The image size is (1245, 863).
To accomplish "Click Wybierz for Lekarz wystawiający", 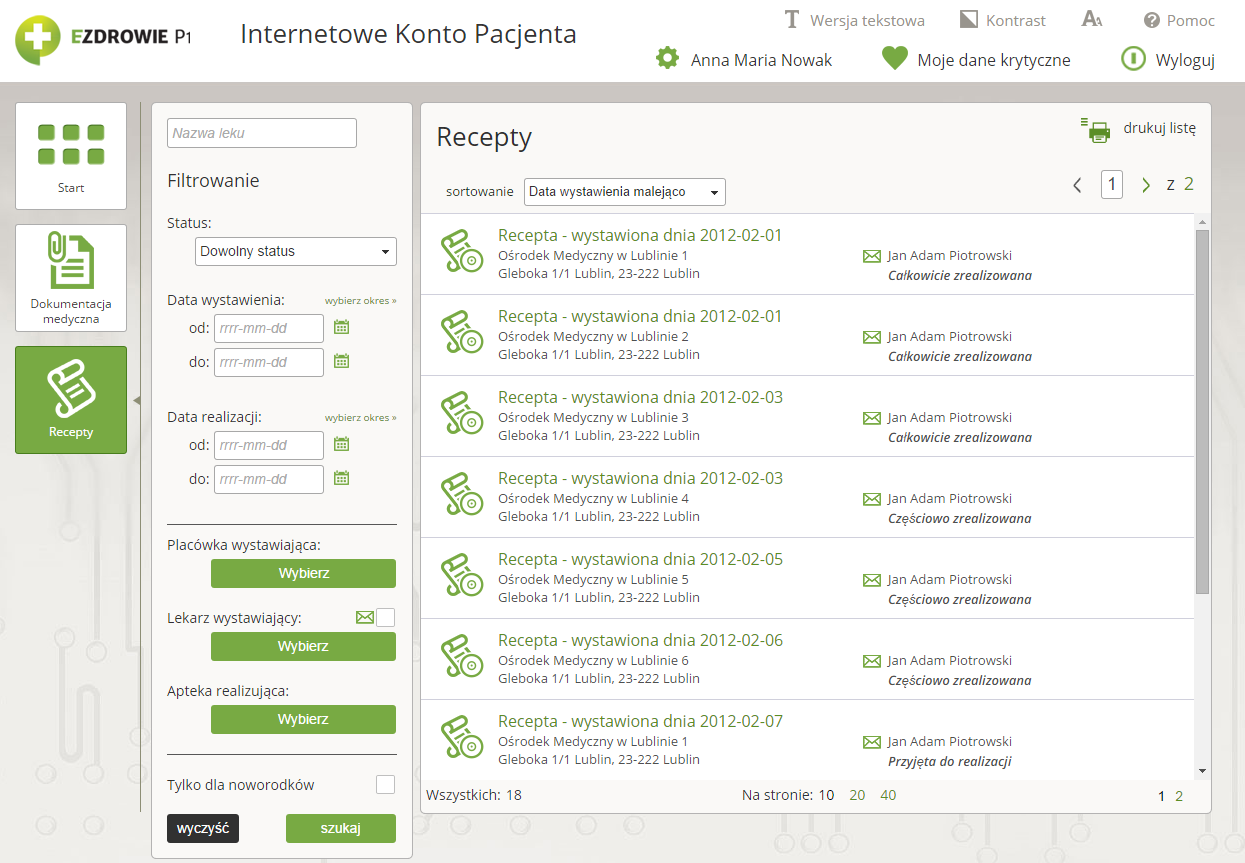I will pos(303,646).
